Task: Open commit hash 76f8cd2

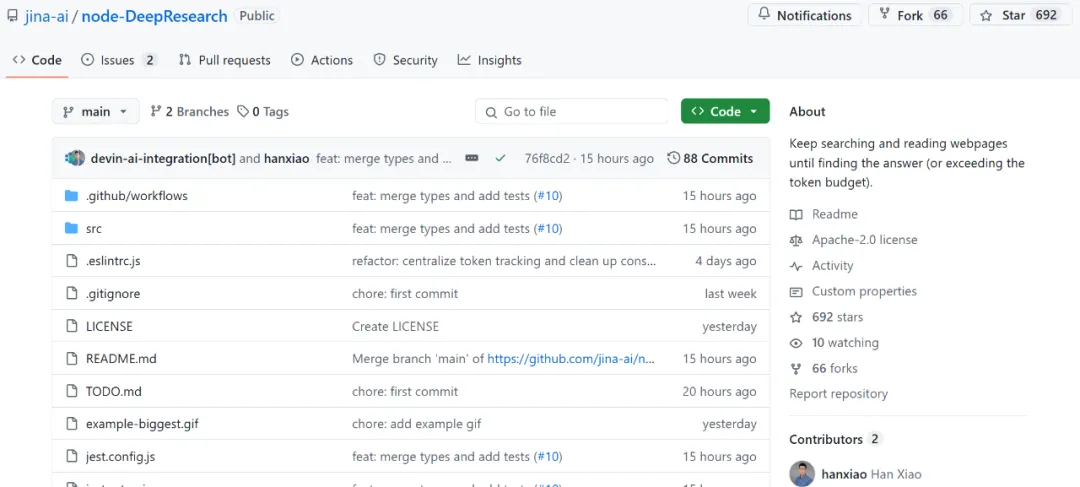Action: coord(547,158)
